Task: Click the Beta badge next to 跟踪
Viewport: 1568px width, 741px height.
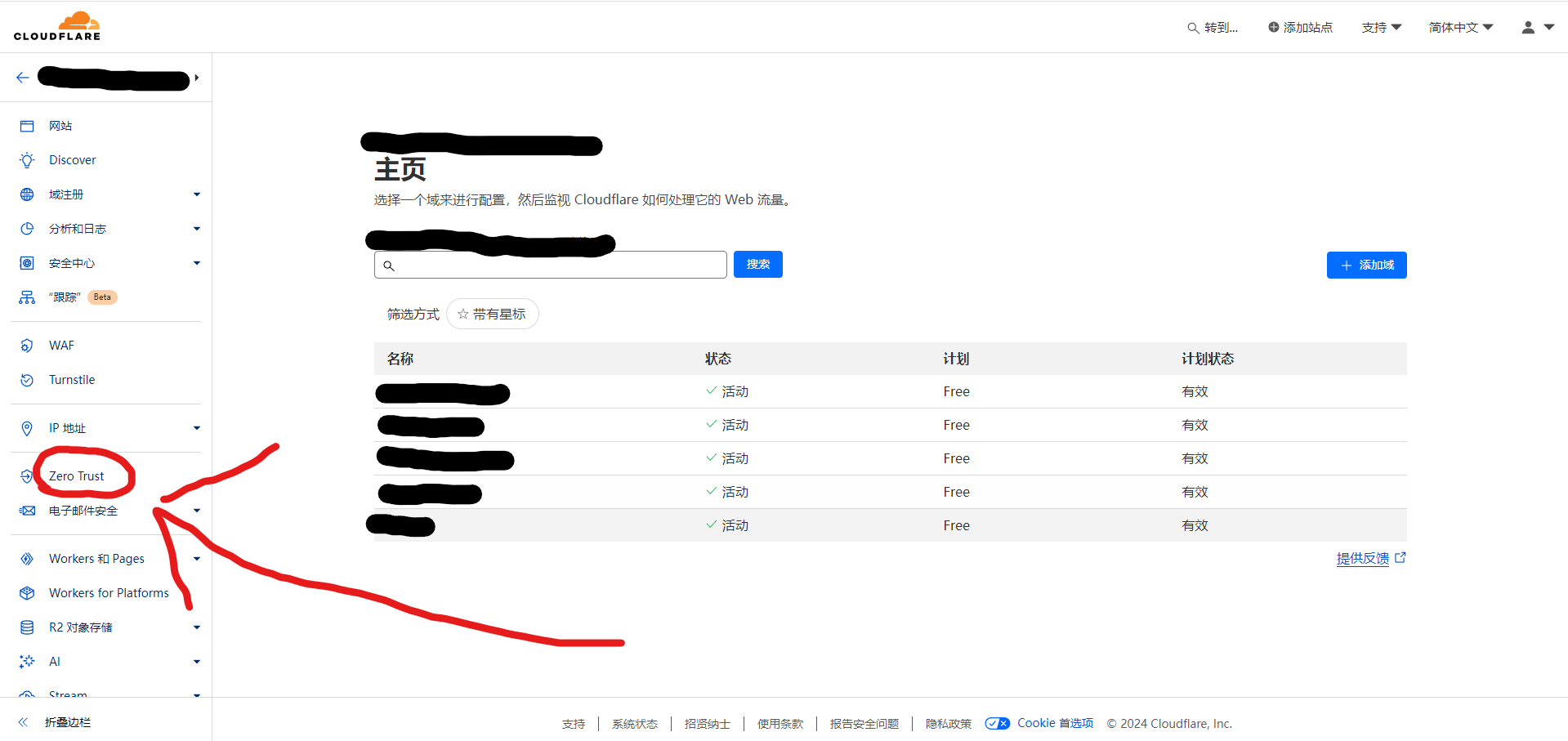Action: point(102,297)
